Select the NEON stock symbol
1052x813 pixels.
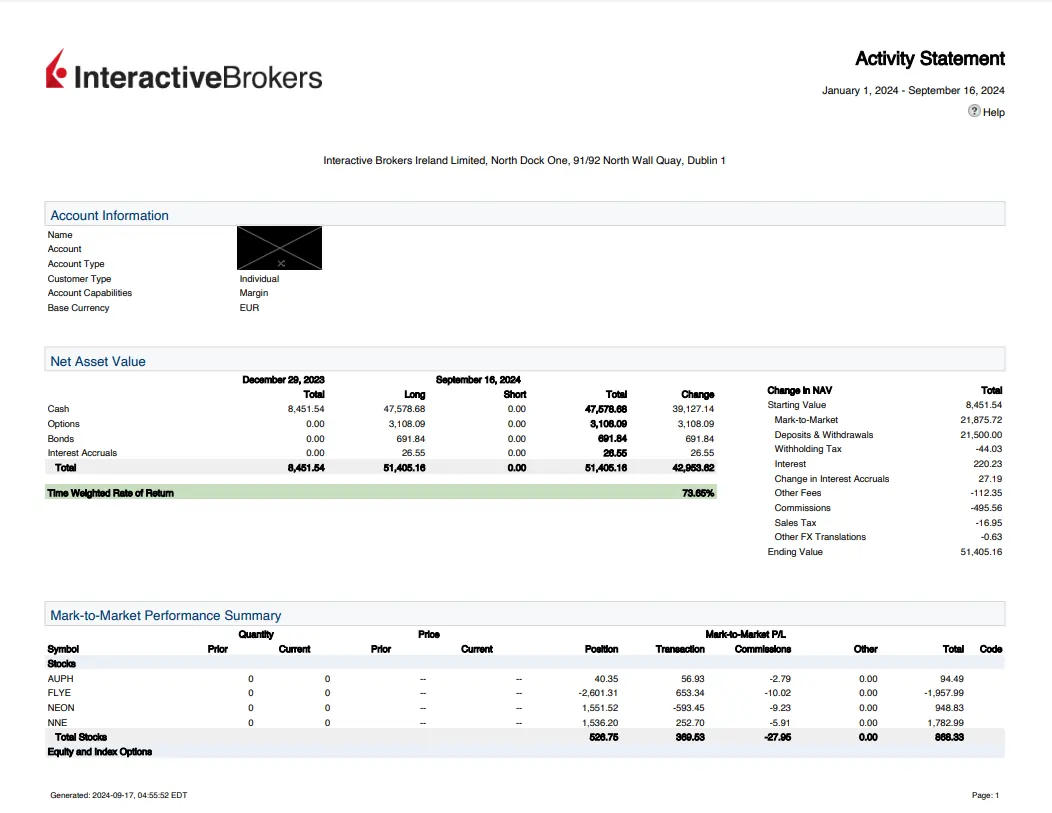tap(60, 707)
